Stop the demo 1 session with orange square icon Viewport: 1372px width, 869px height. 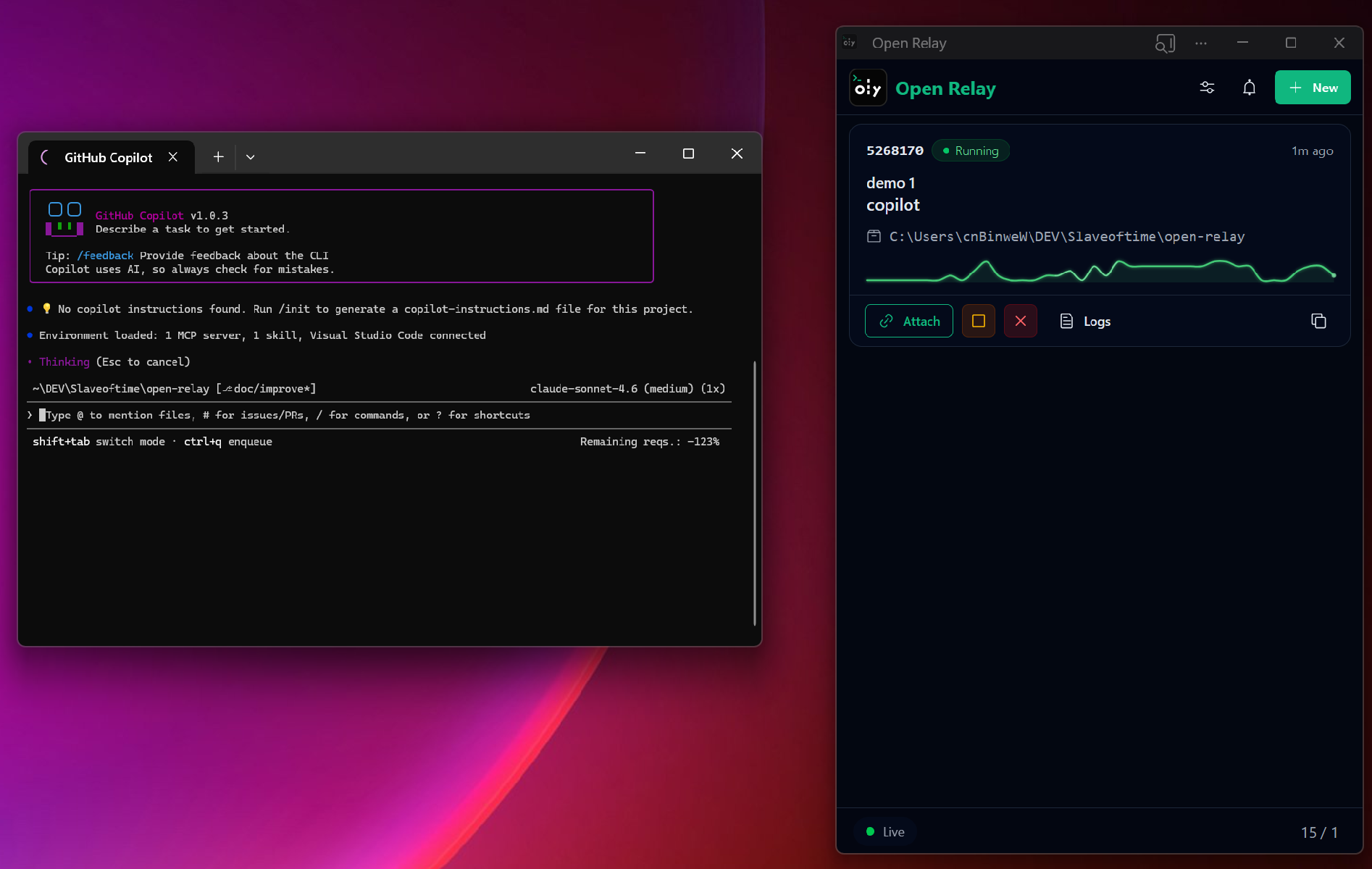pos(978,321)
